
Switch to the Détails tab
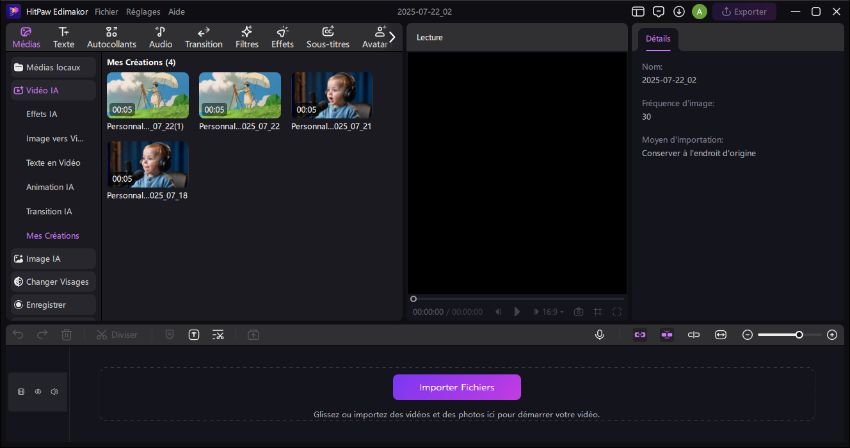(x=658, y=39)
